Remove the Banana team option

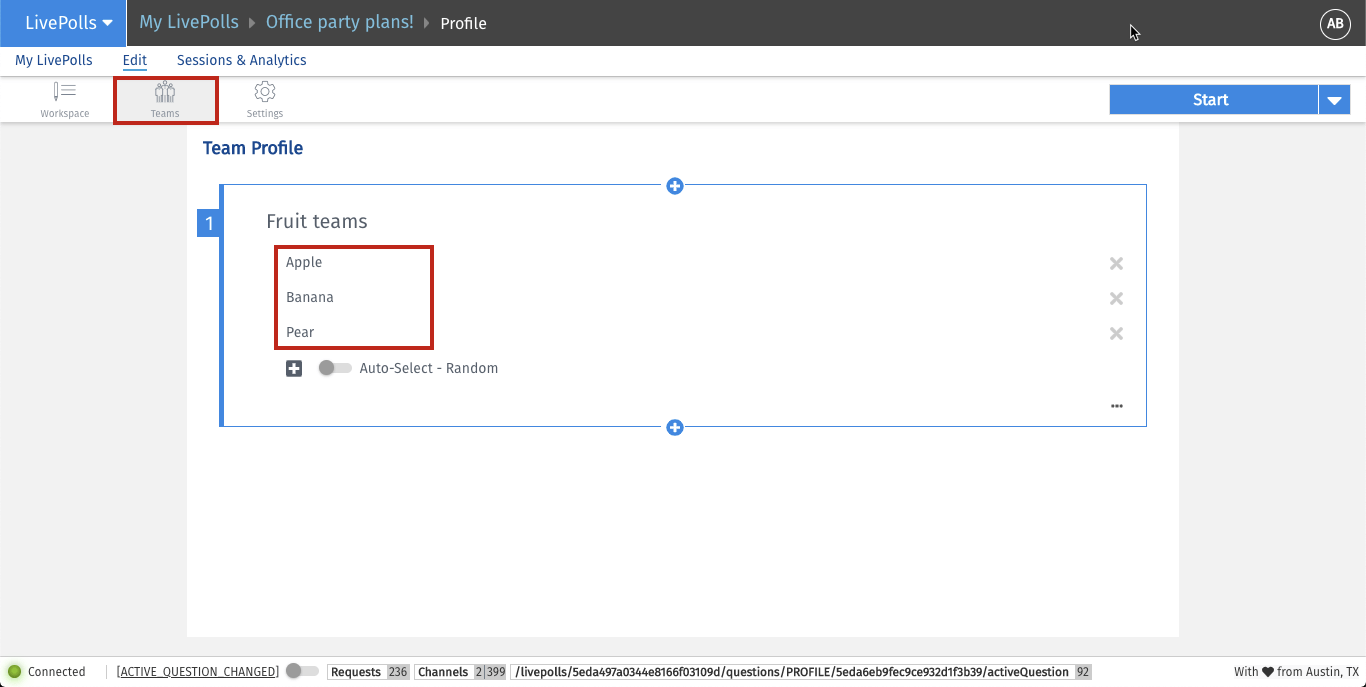(x=1116, y=299)
